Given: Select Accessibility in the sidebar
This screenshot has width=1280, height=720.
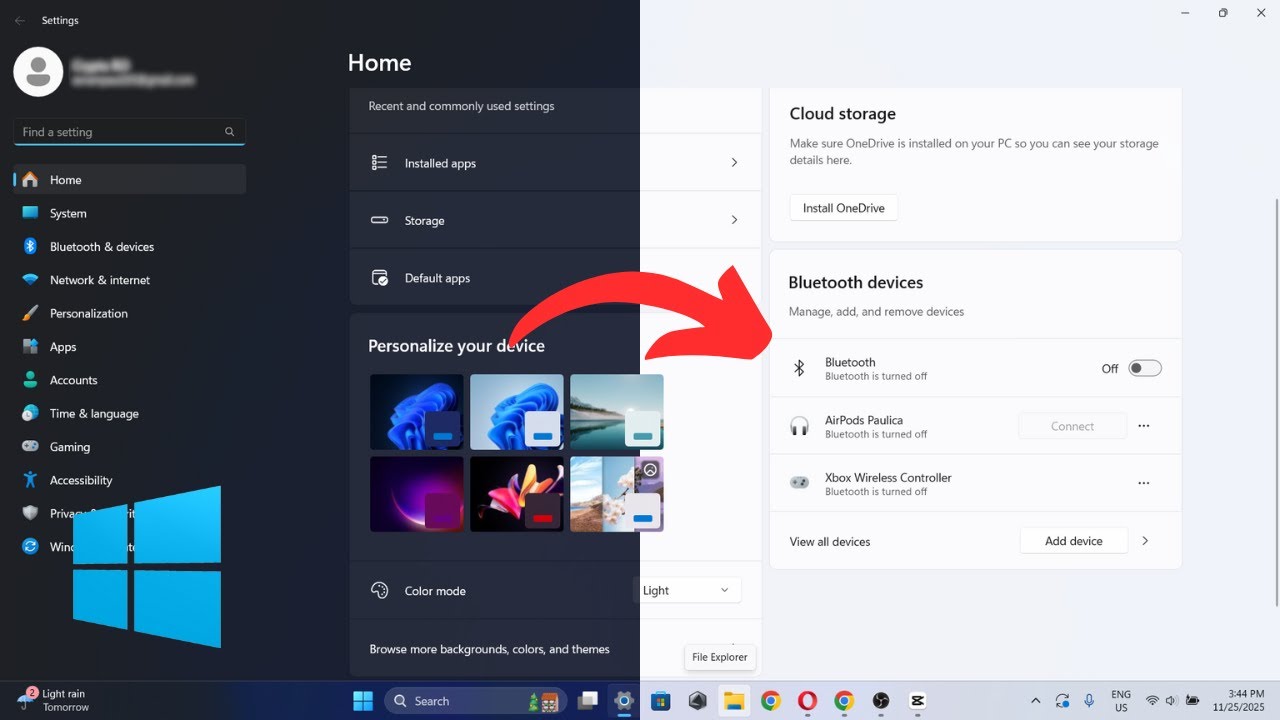Looking at the screenshot, I should click(x=130, y=480).
